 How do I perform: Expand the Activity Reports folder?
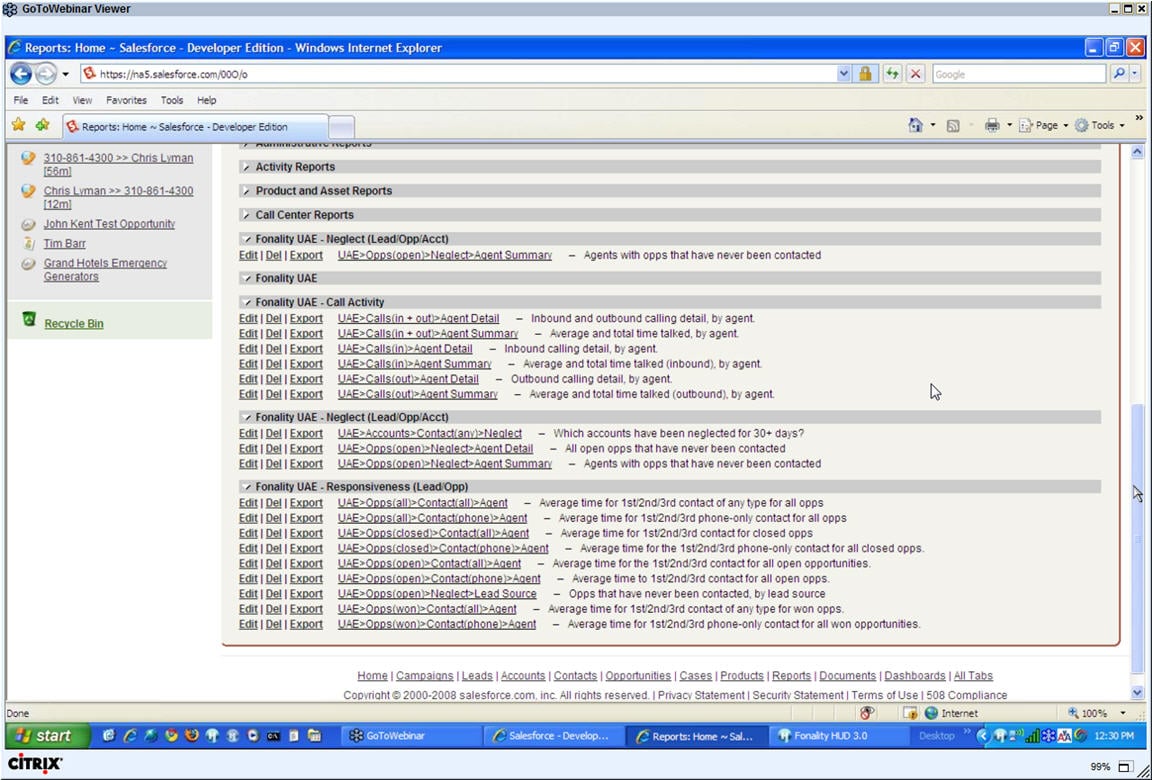(247, 167)
